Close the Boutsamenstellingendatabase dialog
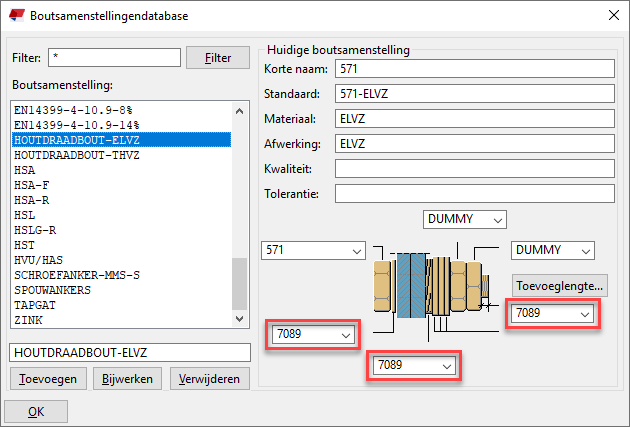Screen dimensions: 630x427 (614, 15)
